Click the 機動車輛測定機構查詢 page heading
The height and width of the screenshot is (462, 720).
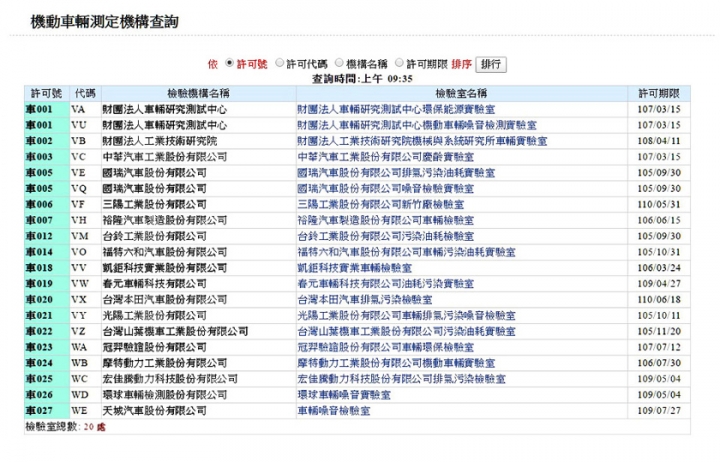[x=104, y=22]
